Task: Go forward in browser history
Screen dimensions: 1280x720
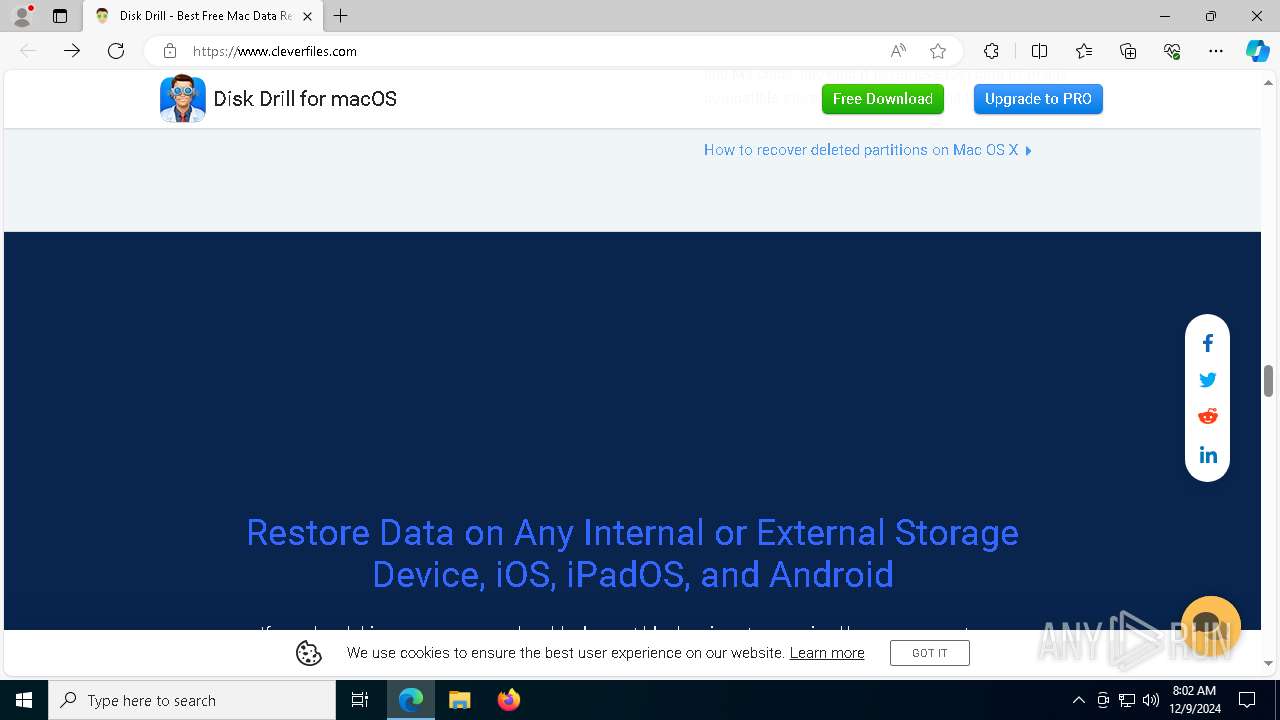Action: tap(72, 51)
